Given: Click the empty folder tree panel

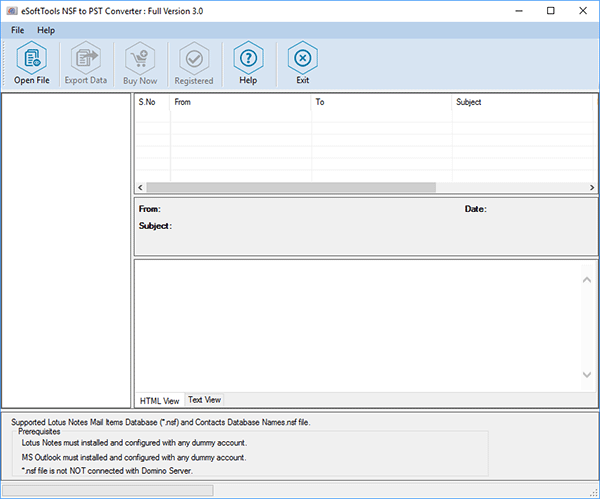Looking at the screenshot, I should pyautogui.click(x=66, y=250).
